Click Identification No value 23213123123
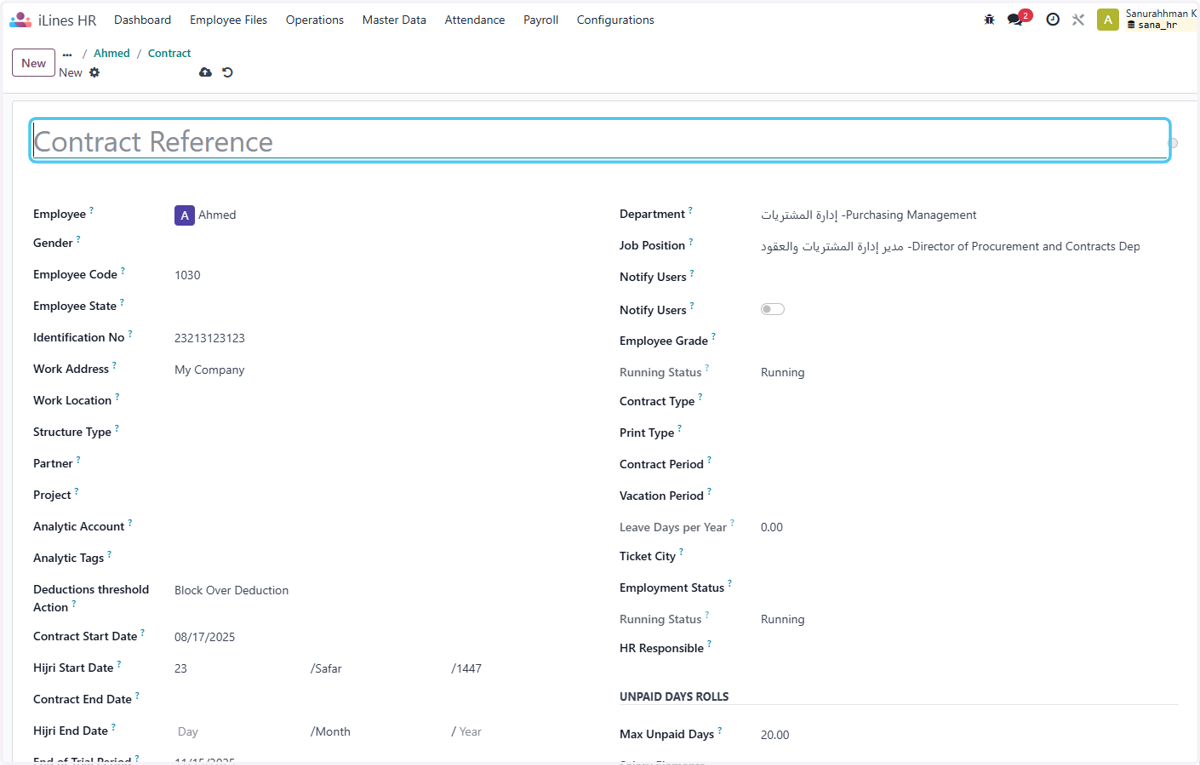This screenshot has width=1200, height=765. (x=210, y=338)
